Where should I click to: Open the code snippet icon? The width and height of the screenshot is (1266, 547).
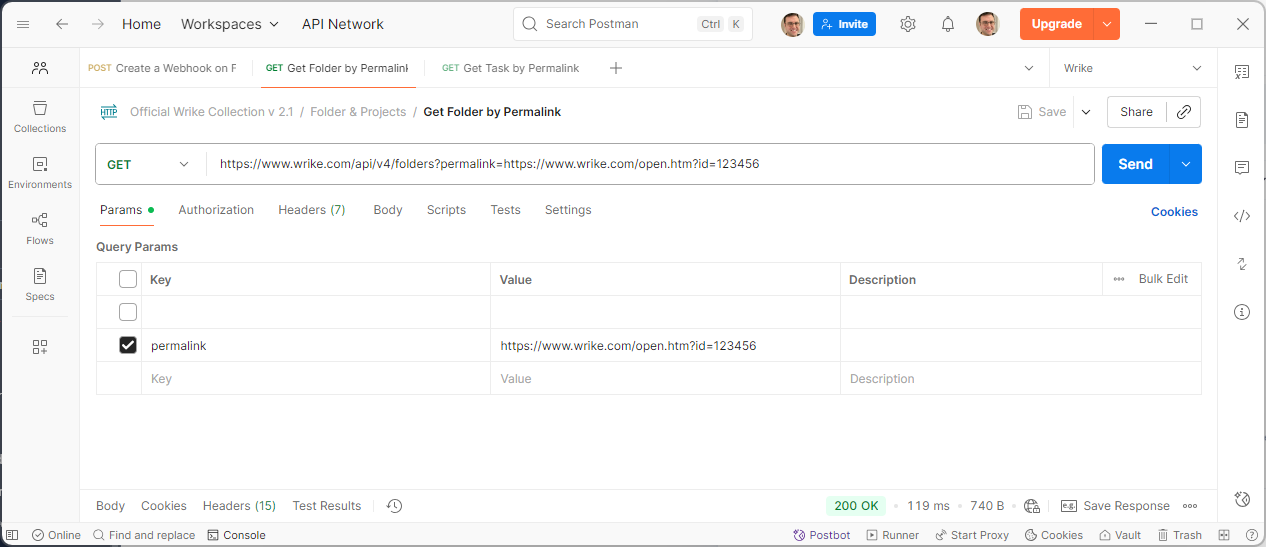coord(1242,216)
